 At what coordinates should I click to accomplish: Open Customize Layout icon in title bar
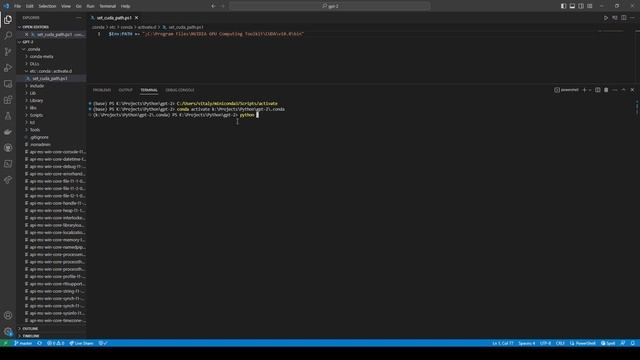590,6
